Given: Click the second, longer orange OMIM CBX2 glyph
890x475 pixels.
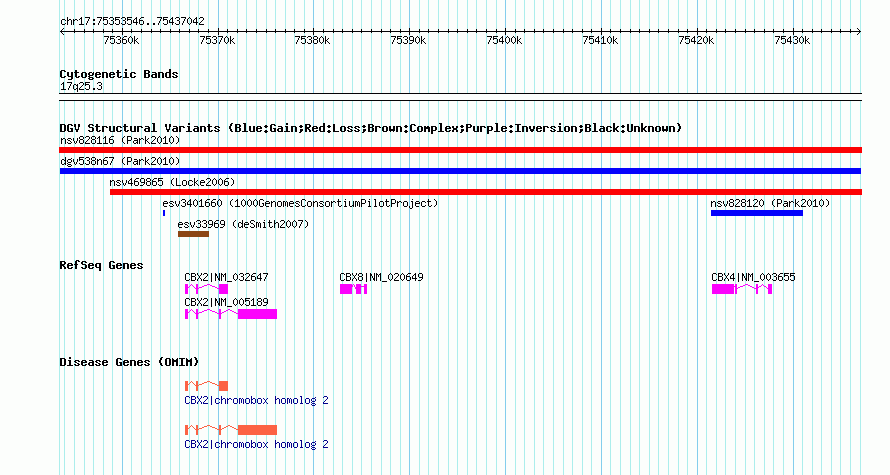Looking at the screenshot, I should [230, 430].
